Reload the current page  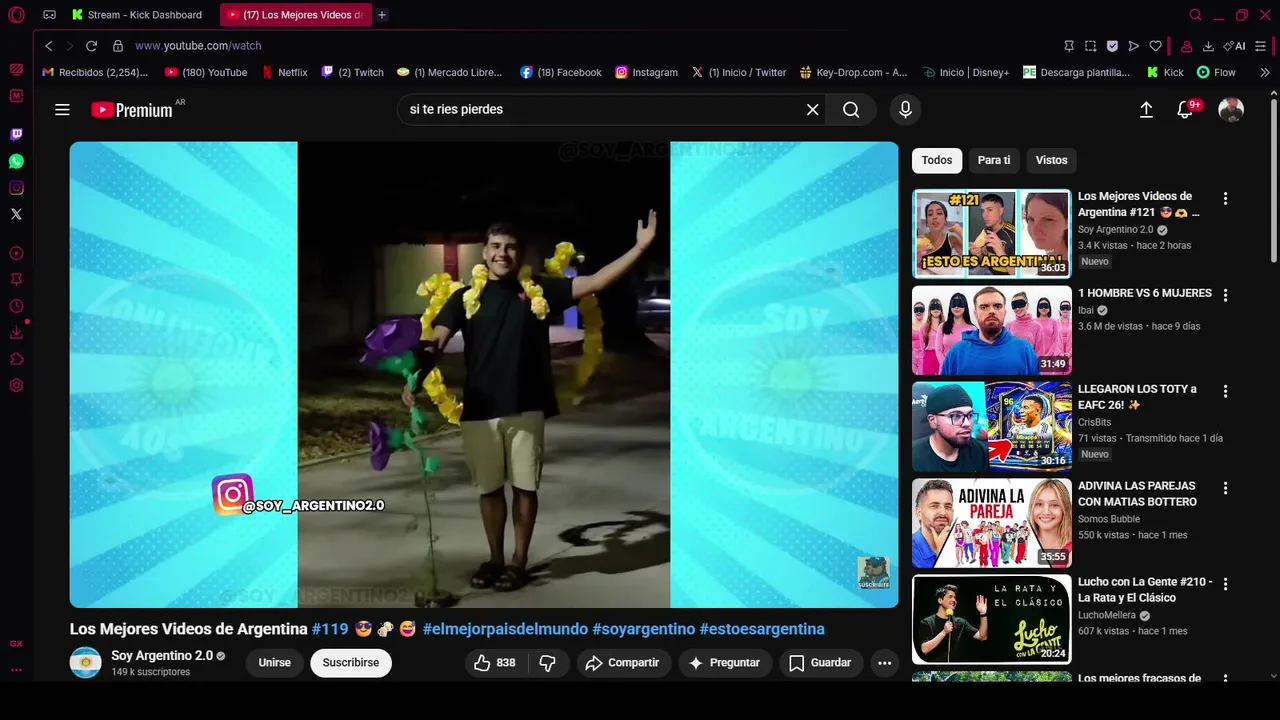pos(91,46)
